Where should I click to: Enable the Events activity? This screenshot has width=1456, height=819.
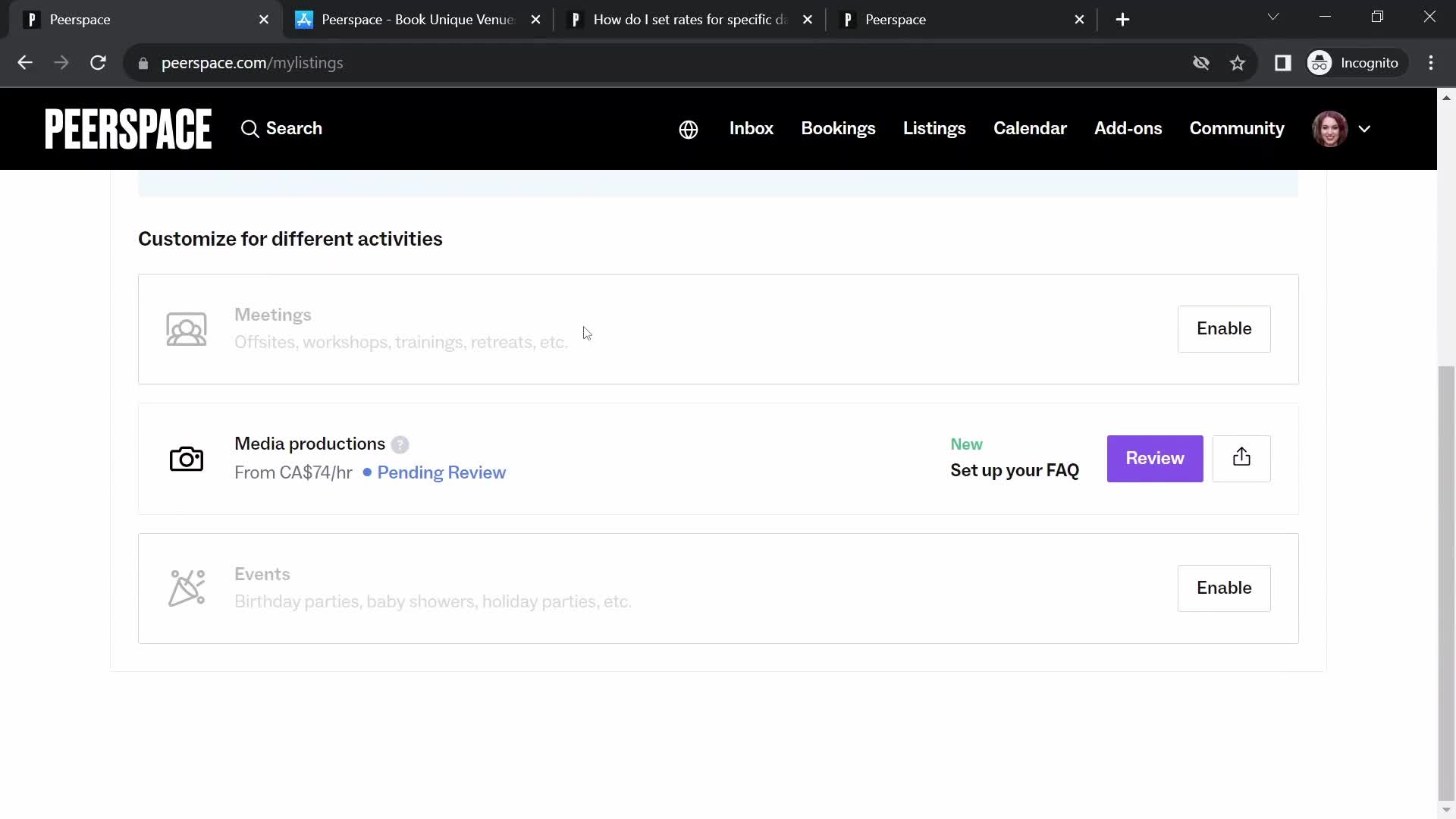pos(1224,588)
